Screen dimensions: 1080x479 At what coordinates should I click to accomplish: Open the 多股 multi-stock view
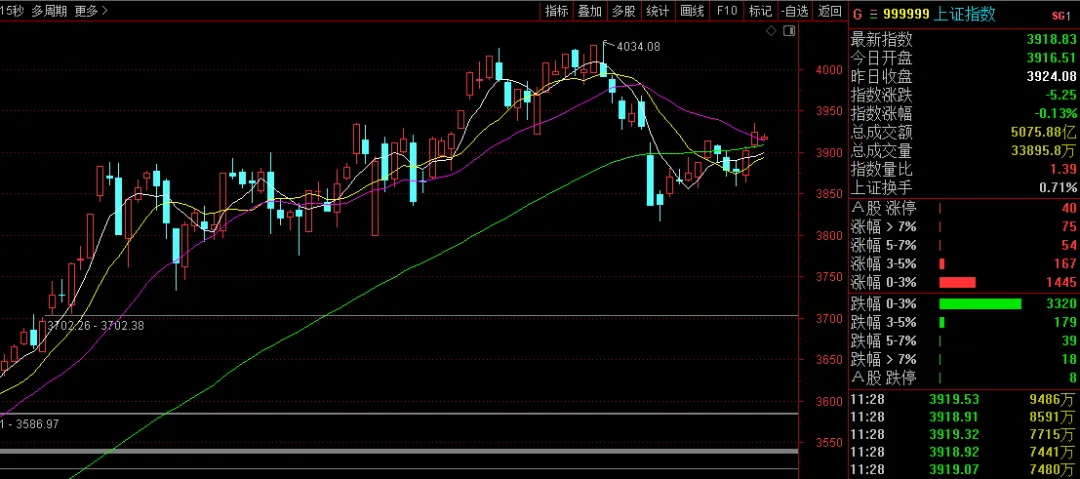click(x=623, y=10)
